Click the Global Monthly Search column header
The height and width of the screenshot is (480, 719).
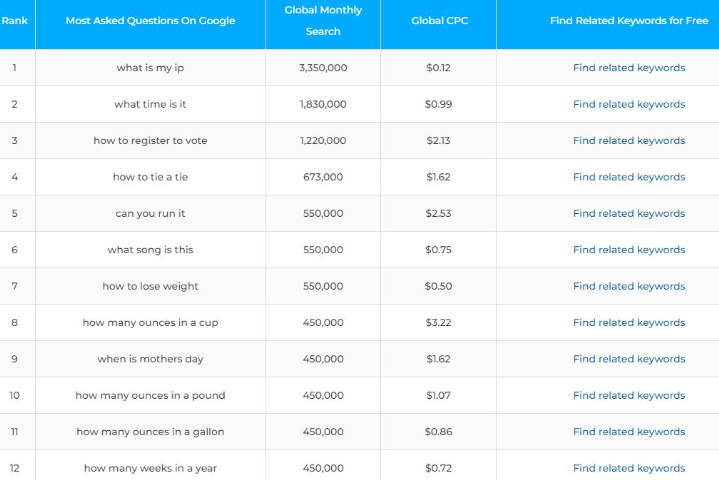tap(323, 21)
